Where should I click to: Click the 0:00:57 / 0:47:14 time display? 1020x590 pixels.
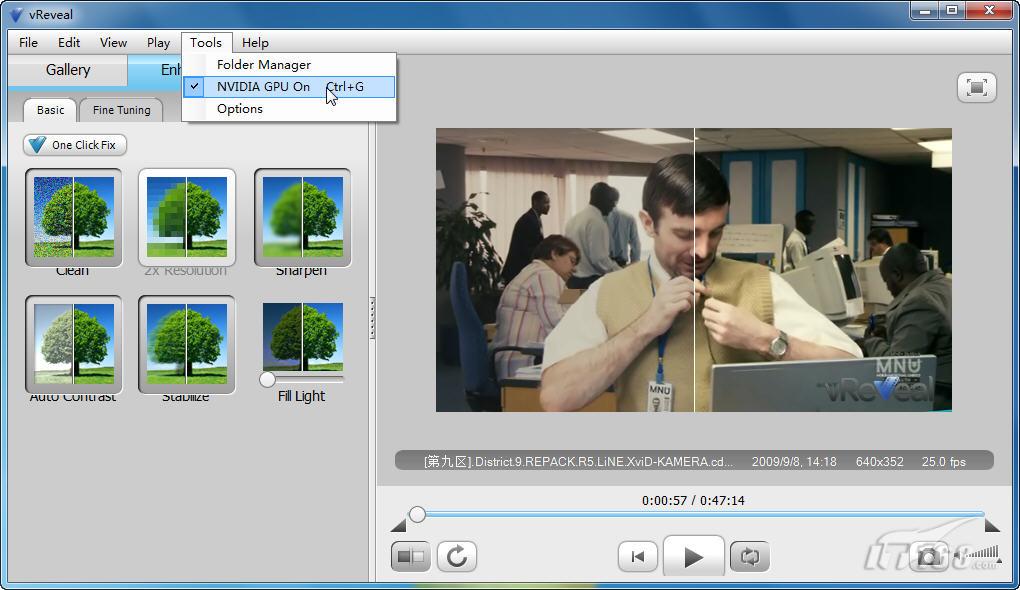click(693, 500)
